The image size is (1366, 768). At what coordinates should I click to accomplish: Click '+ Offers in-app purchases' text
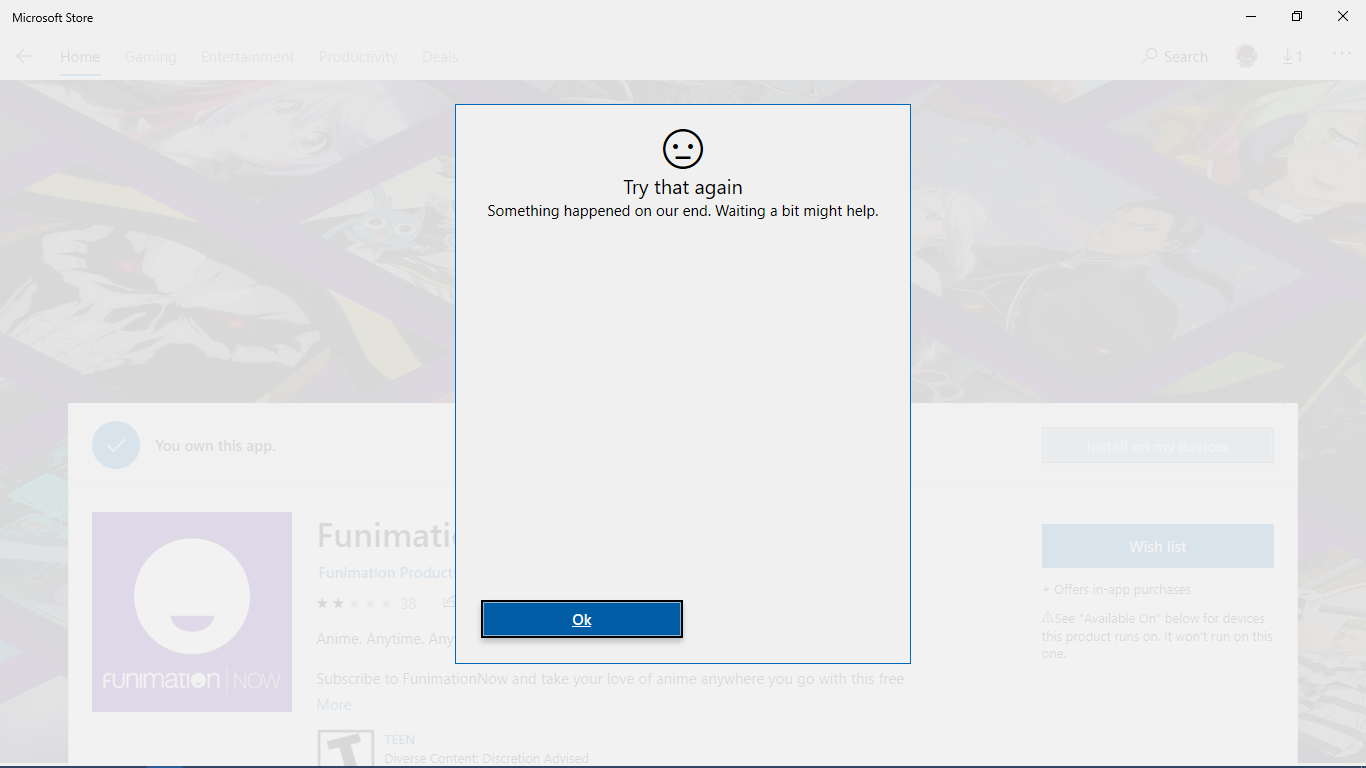pos(1116,590)
